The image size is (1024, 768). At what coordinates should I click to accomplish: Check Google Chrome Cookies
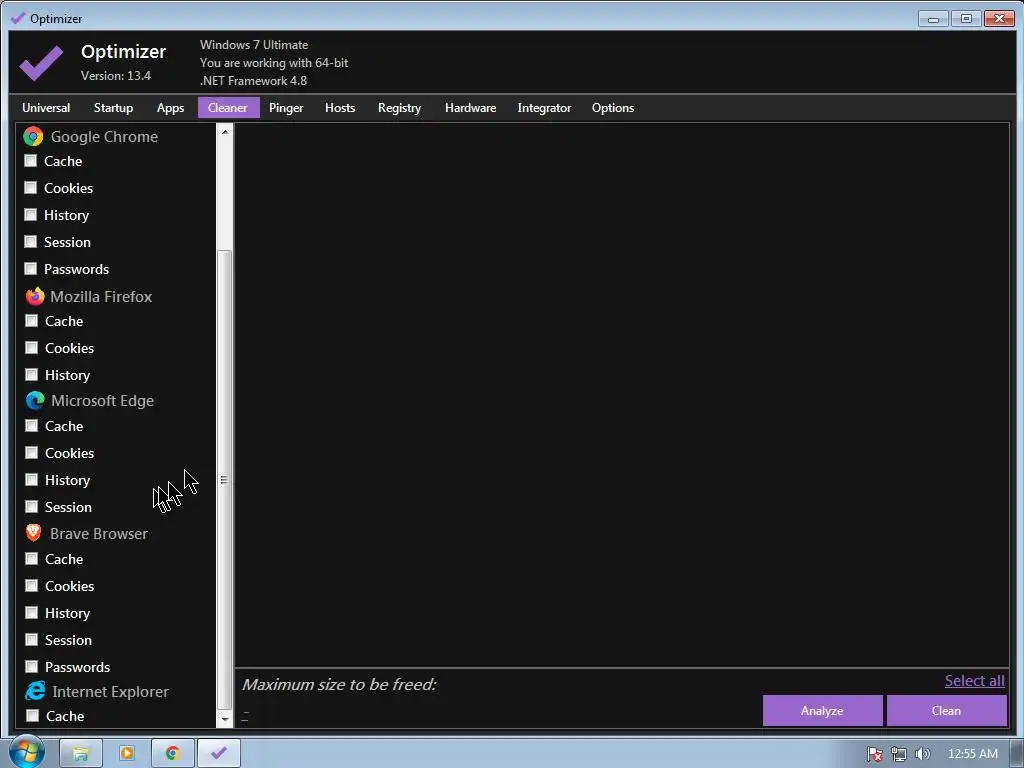tap(31, 187)
